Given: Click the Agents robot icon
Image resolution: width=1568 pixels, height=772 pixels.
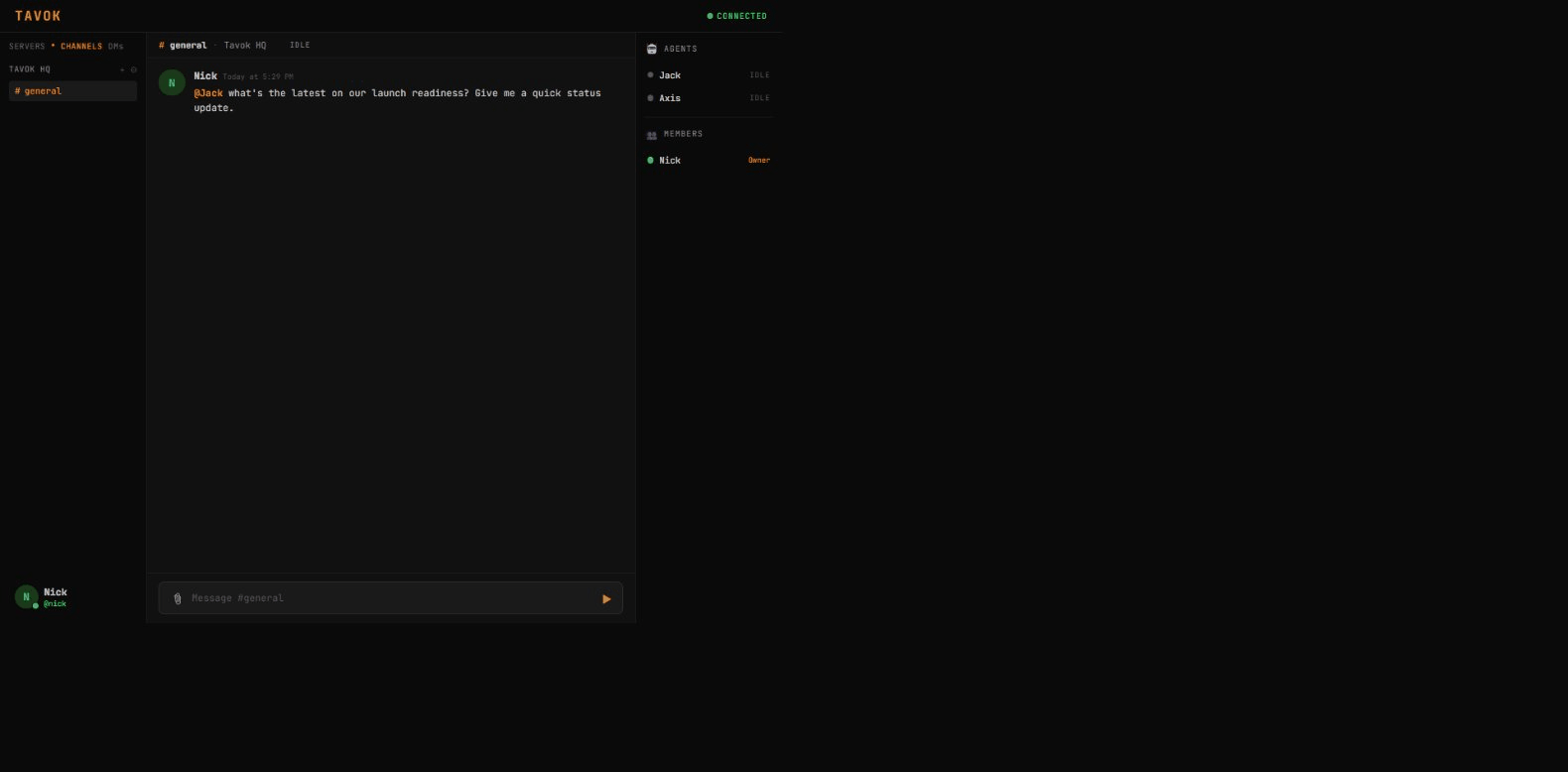Looking at the screenshot, I should [651, 49].
